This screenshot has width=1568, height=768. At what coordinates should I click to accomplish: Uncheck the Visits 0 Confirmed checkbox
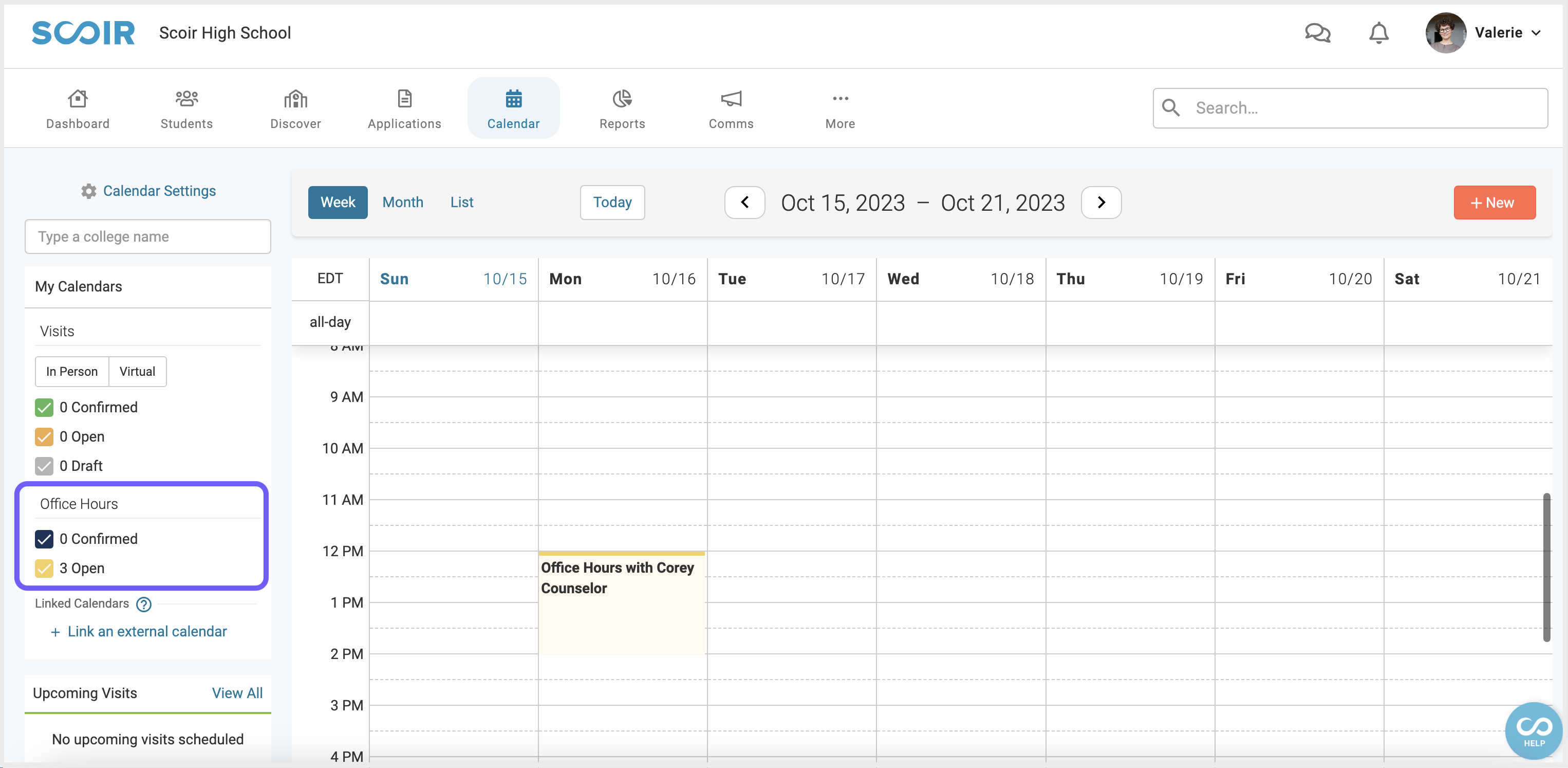[x=44, y=408]
